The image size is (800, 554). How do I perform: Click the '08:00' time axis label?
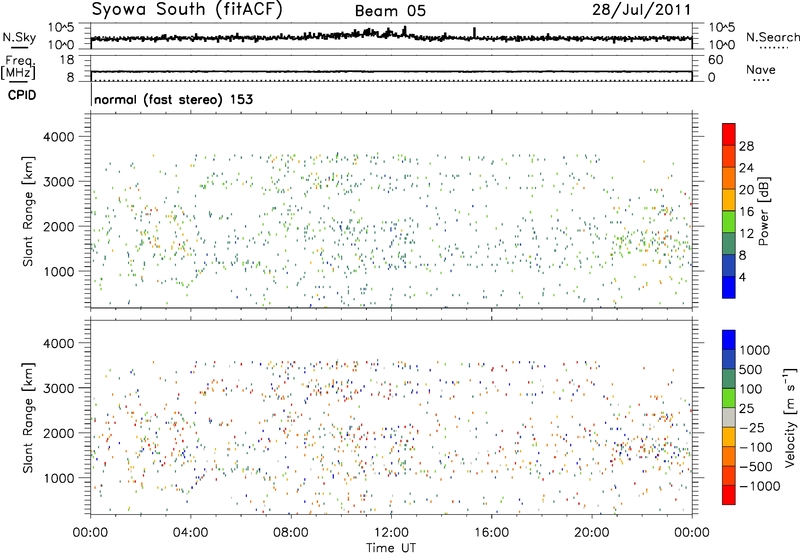(290, 533)
